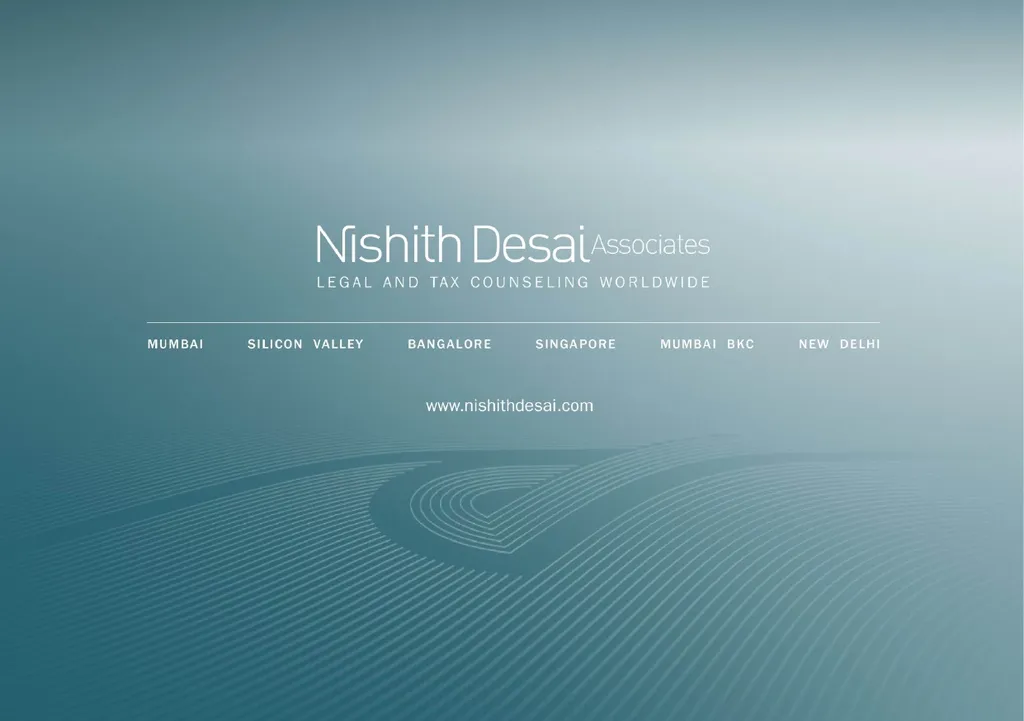Select the NEW DELHI office location text
1024x721 pixels.
point(839,344)
